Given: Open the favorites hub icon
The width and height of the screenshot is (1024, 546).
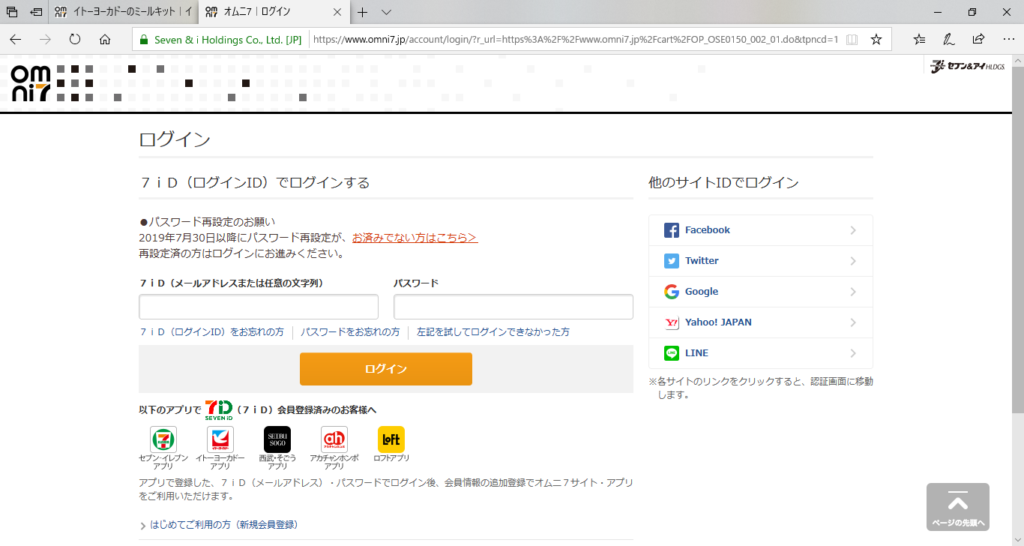Looking at the screenshot, I should (919, 39).
